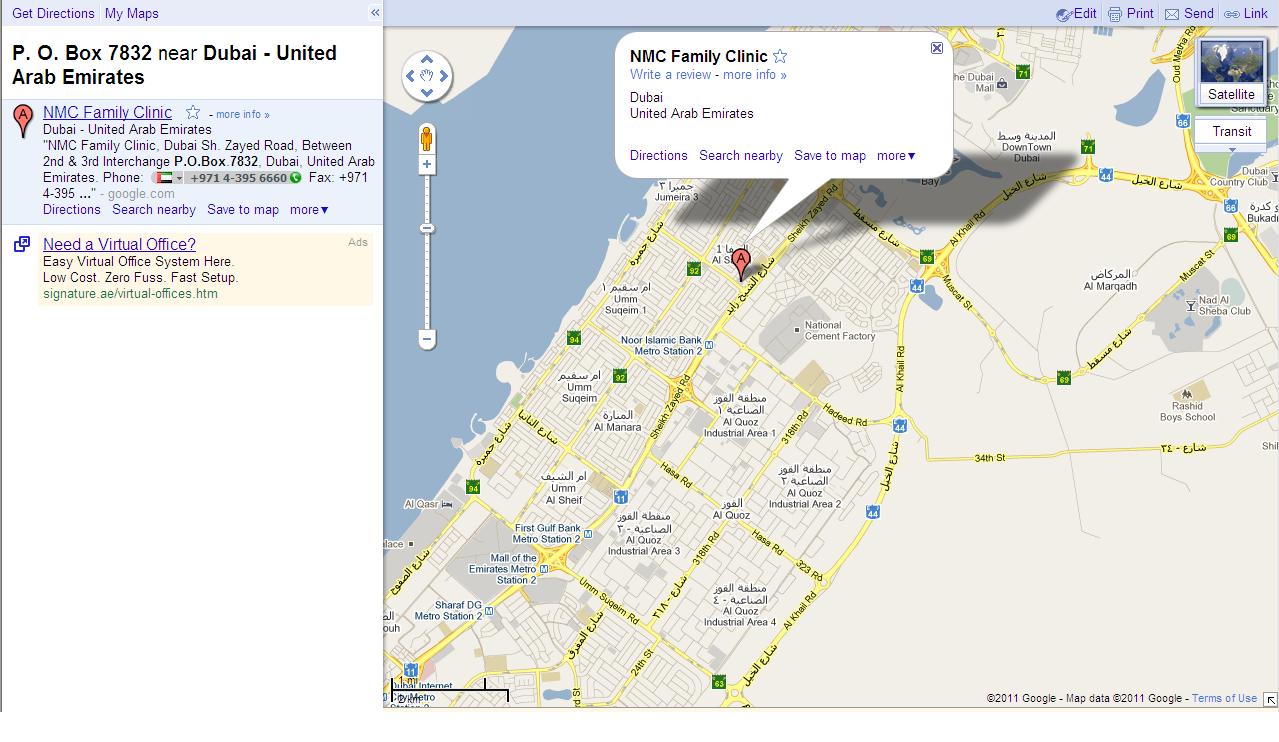The image size is (1279, 742).
Task: Click the zoom slider handle
Action: click(x=427, y=228)
